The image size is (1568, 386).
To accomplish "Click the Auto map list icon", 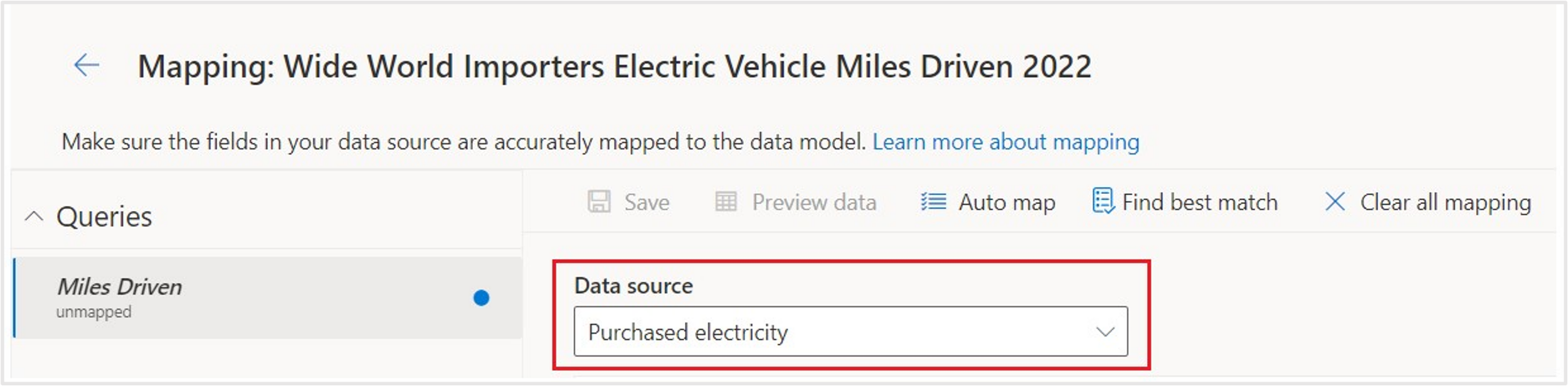I will (x=933, y=202).
